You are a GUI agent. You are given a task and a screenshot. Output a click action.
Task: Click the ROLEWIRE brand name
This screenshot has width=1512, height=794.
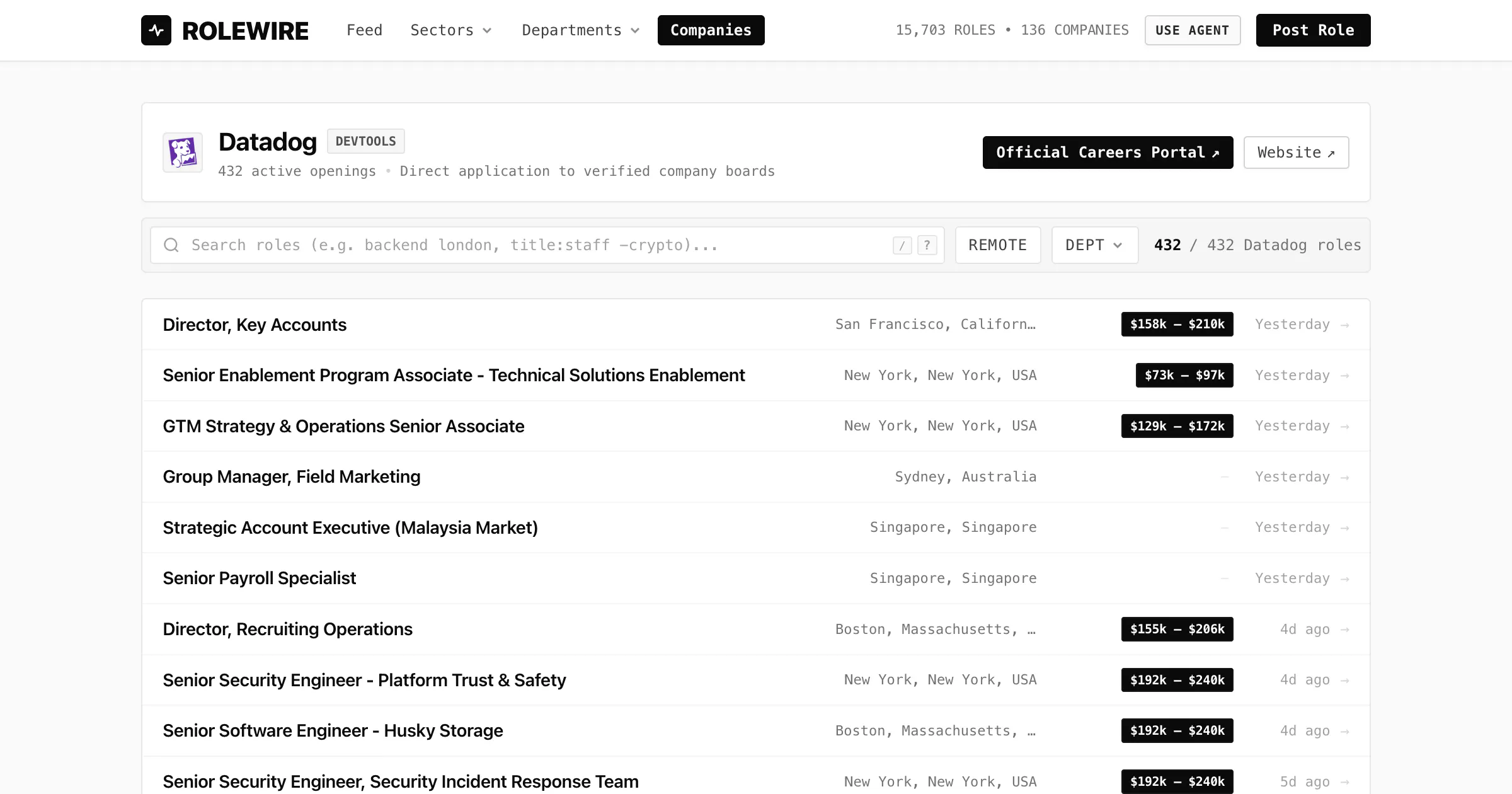click(x=246, y=31)
